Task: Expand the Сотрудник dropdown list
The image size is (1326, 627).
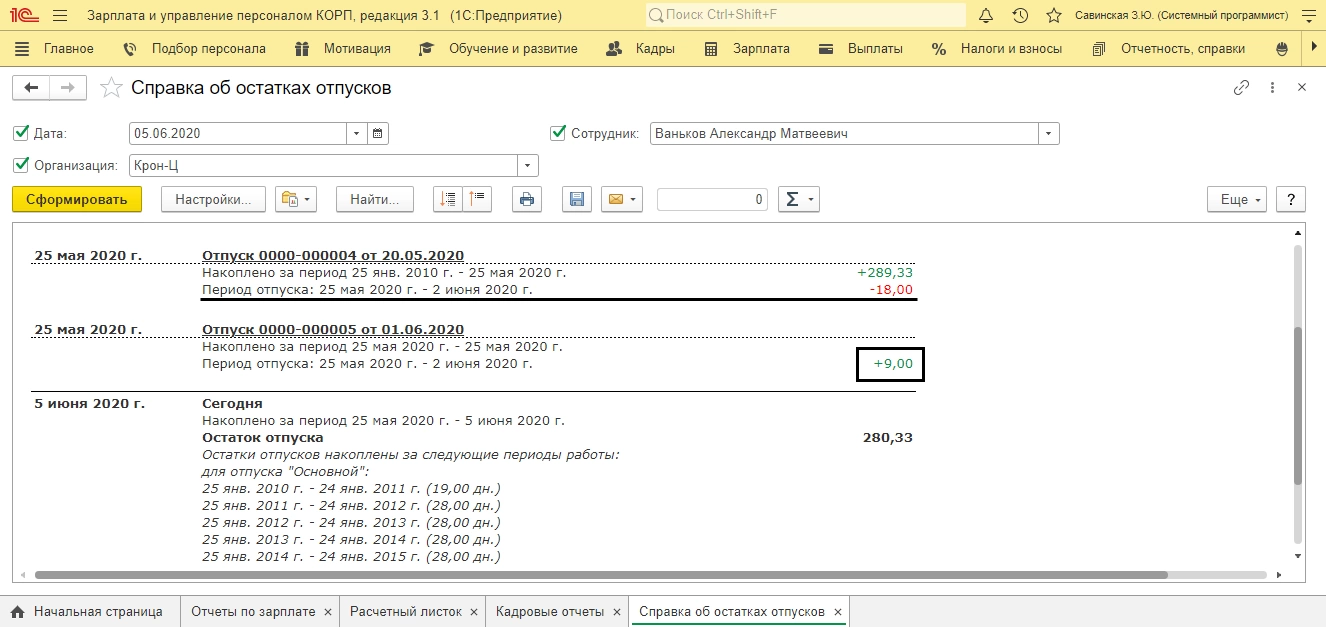Action: click(1048, 133)
